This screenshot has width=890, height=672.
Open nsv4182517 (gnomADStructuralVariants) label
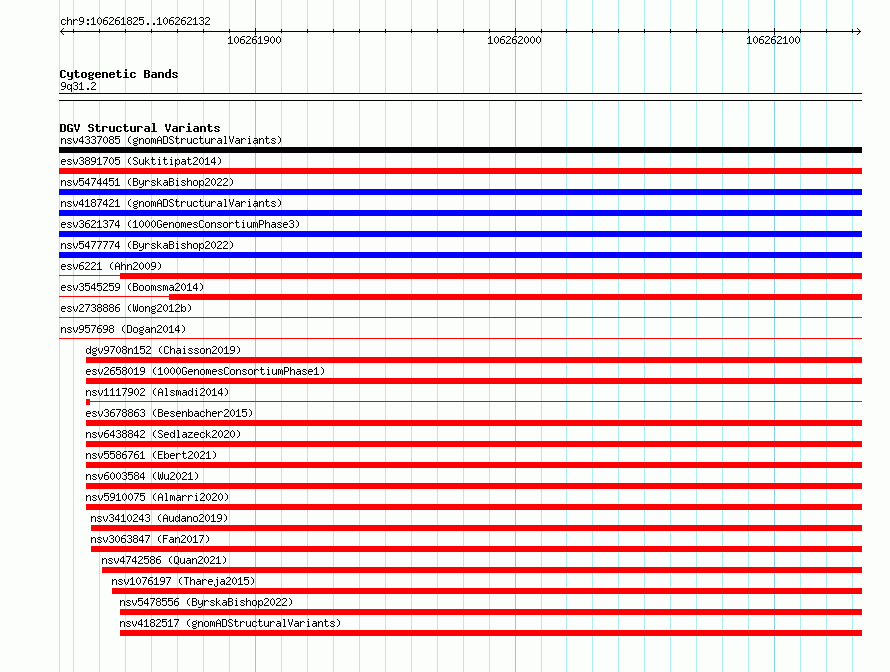(230, 623)
